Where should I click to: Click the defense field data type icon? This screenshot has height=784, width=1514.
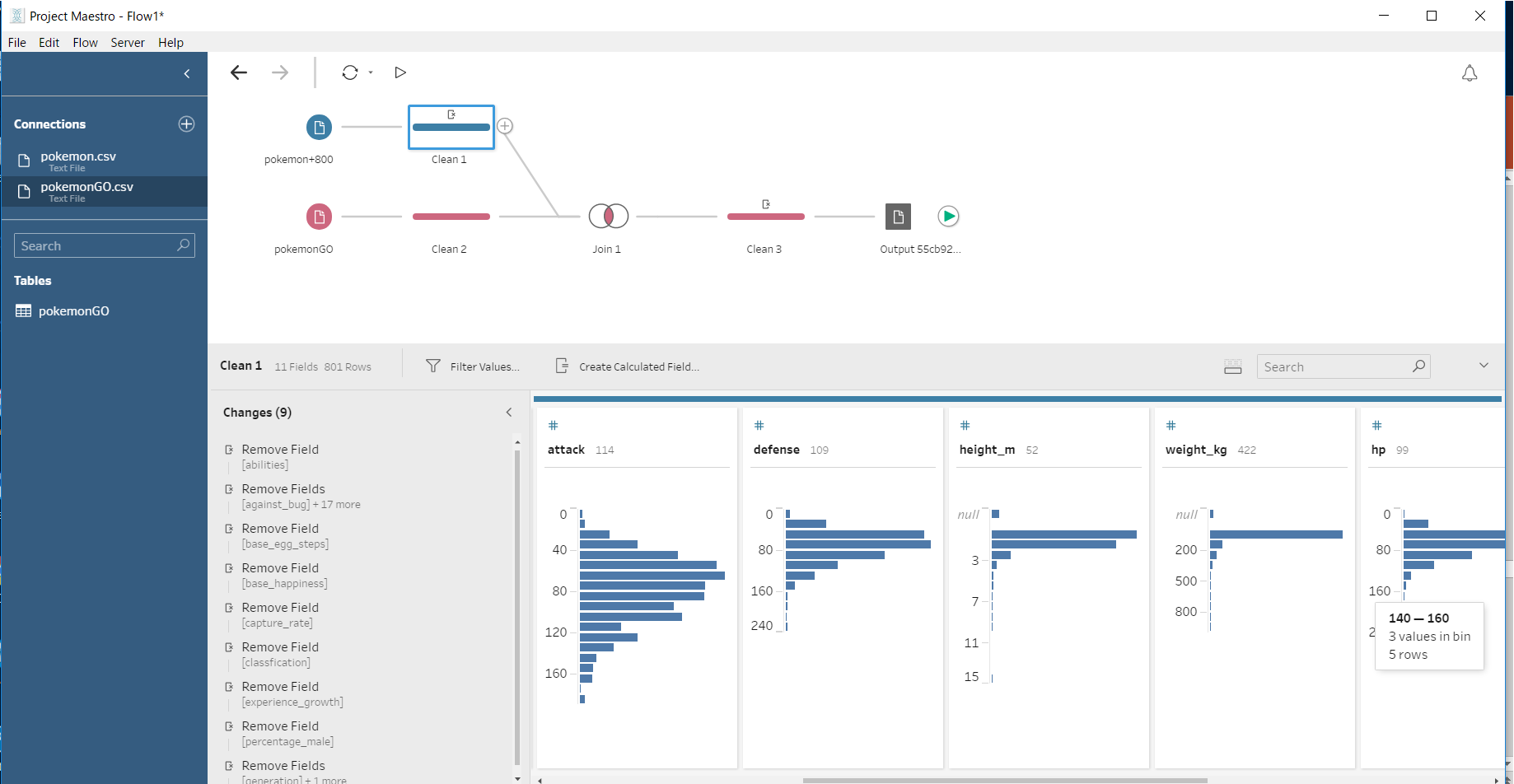(x=759, y=426)
